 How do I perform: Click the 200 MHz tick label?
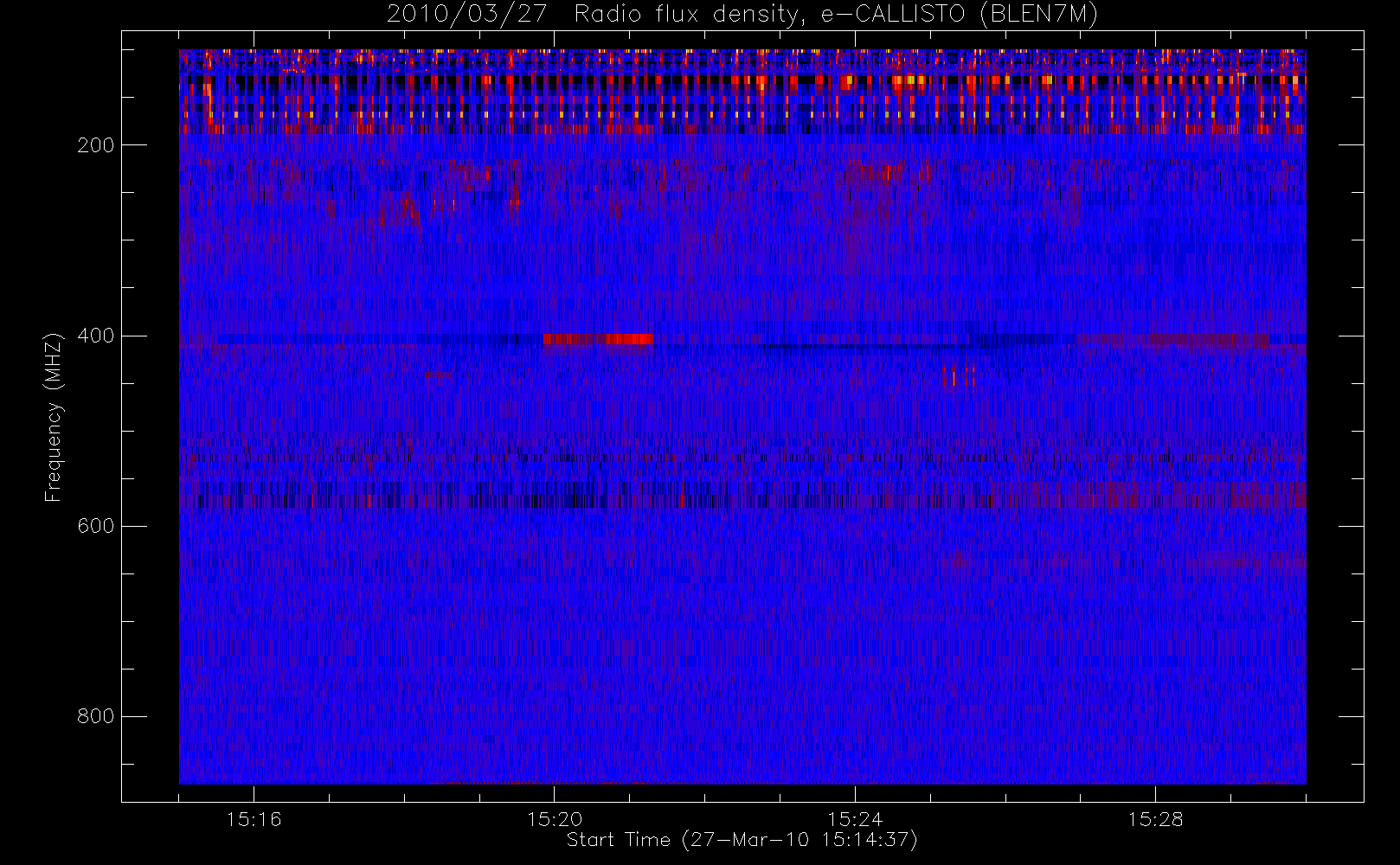pyautogui.click(x=95, y=145)
